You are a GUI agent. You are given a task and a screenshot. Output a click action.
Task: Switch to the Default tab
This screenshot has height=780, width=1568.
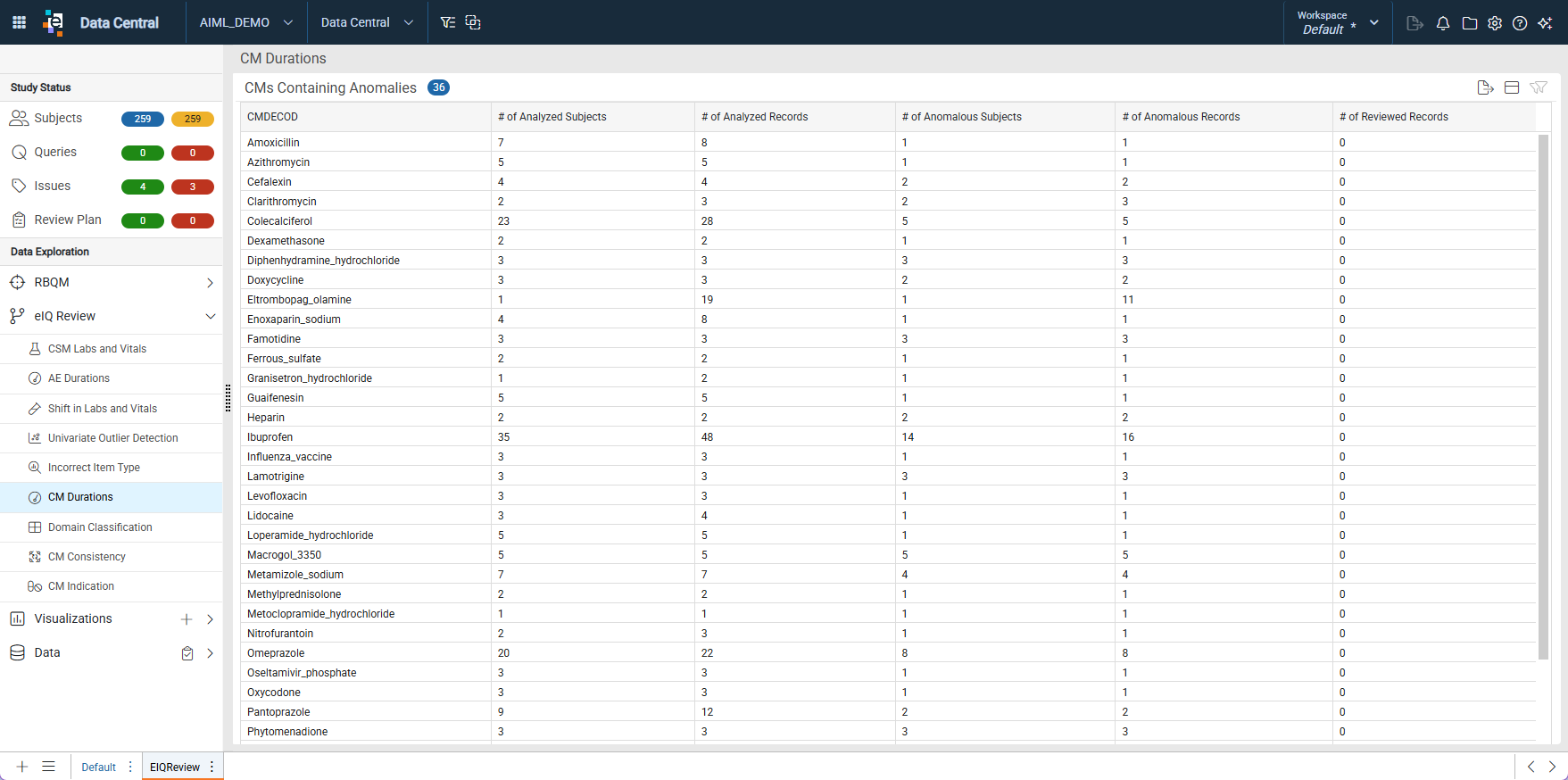98,767
